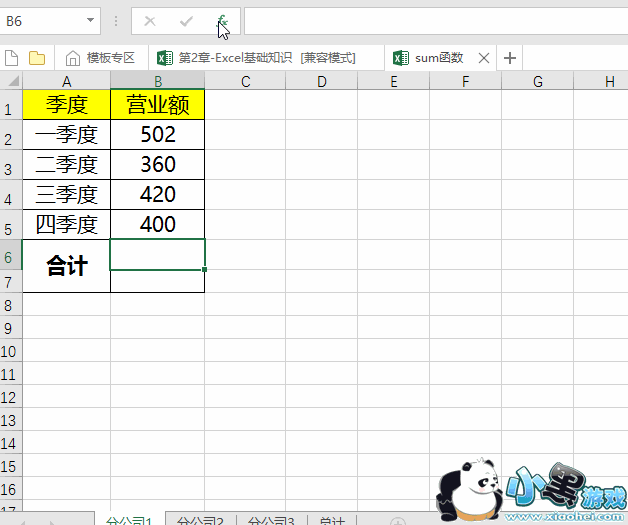This screenshot has width=628, height=525.
Task: Click the 季度 header cell
Action: [x=66, y=105]
